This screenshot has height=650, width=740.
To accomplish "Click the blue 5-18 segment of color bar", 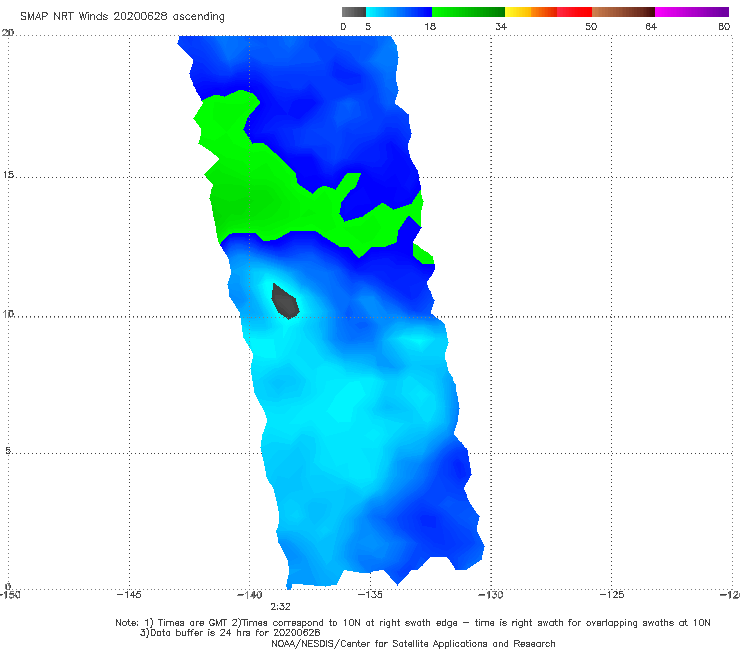I will (x=399, y=12).
